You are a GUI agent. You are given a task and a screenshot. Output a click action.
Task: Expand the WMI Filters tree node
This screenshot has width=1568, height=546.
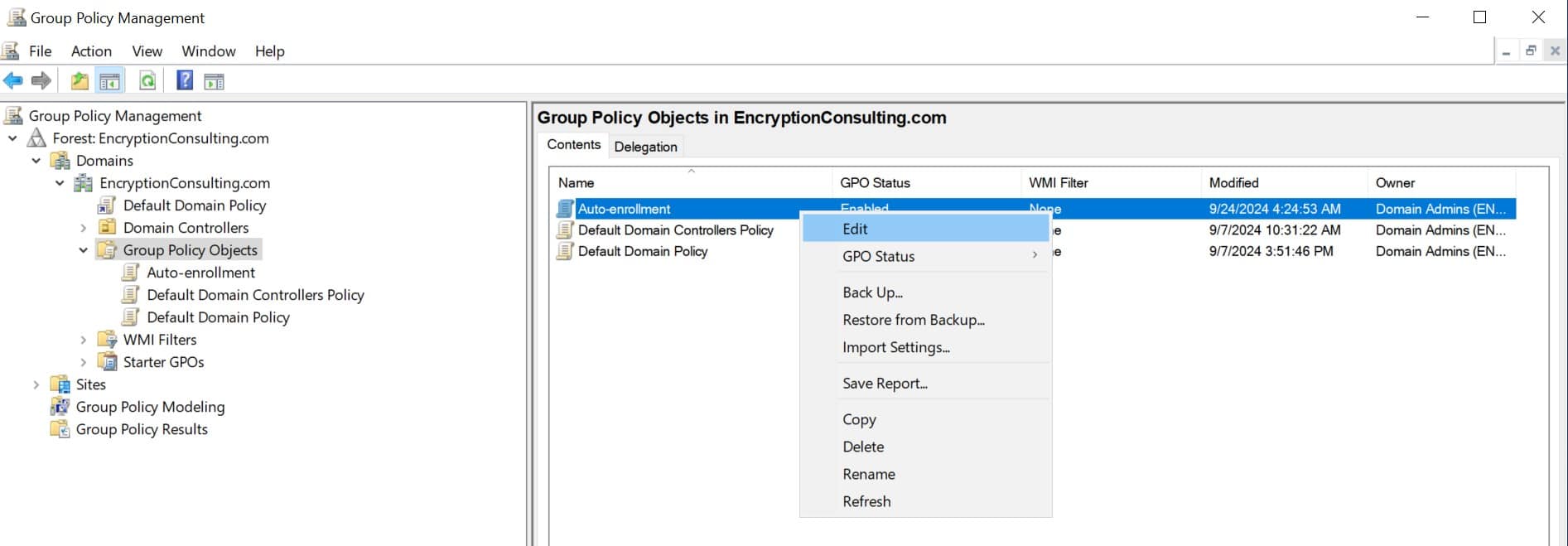83,340
